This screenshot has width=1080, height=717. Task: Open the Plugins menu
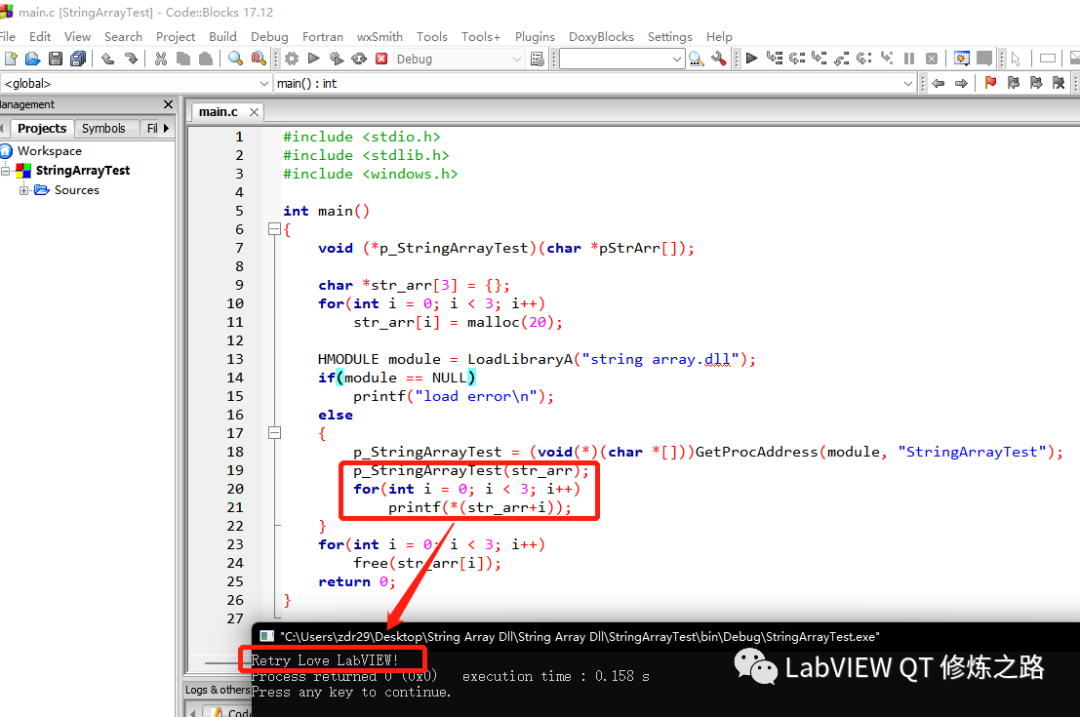(534, 37)
